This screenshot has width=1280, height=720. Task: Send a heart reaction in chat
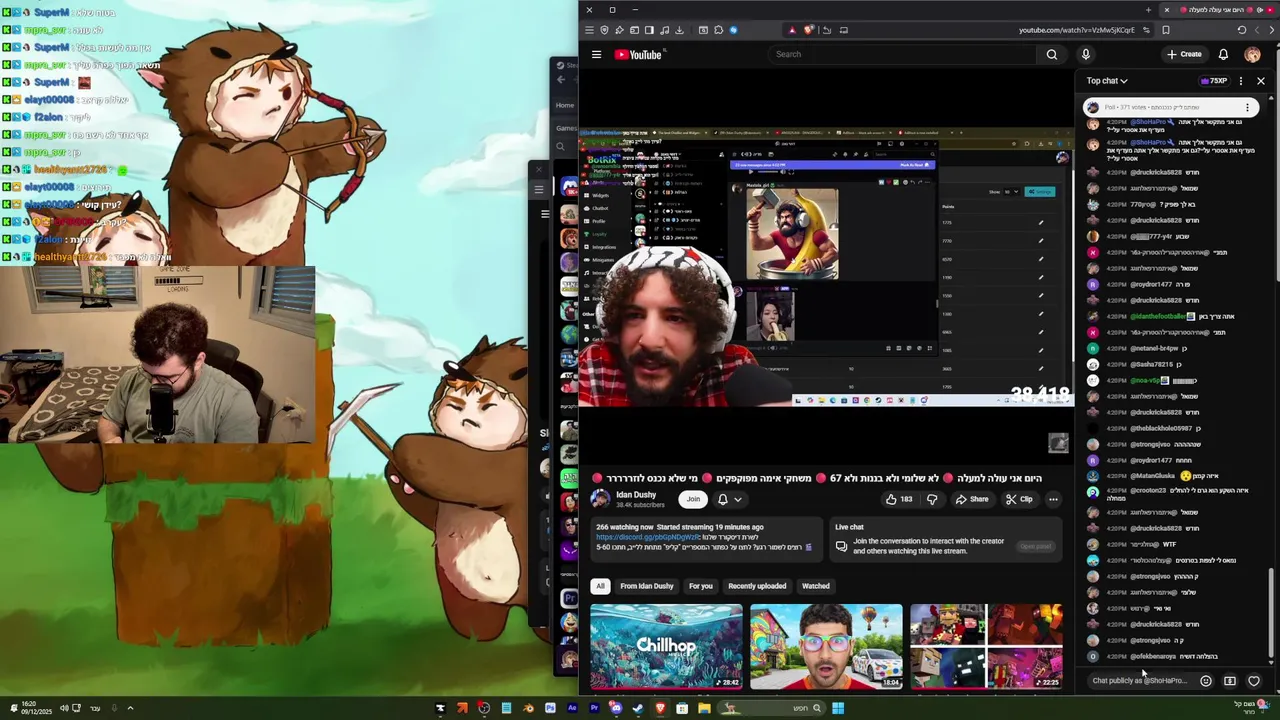click(x=1254, y=681)
